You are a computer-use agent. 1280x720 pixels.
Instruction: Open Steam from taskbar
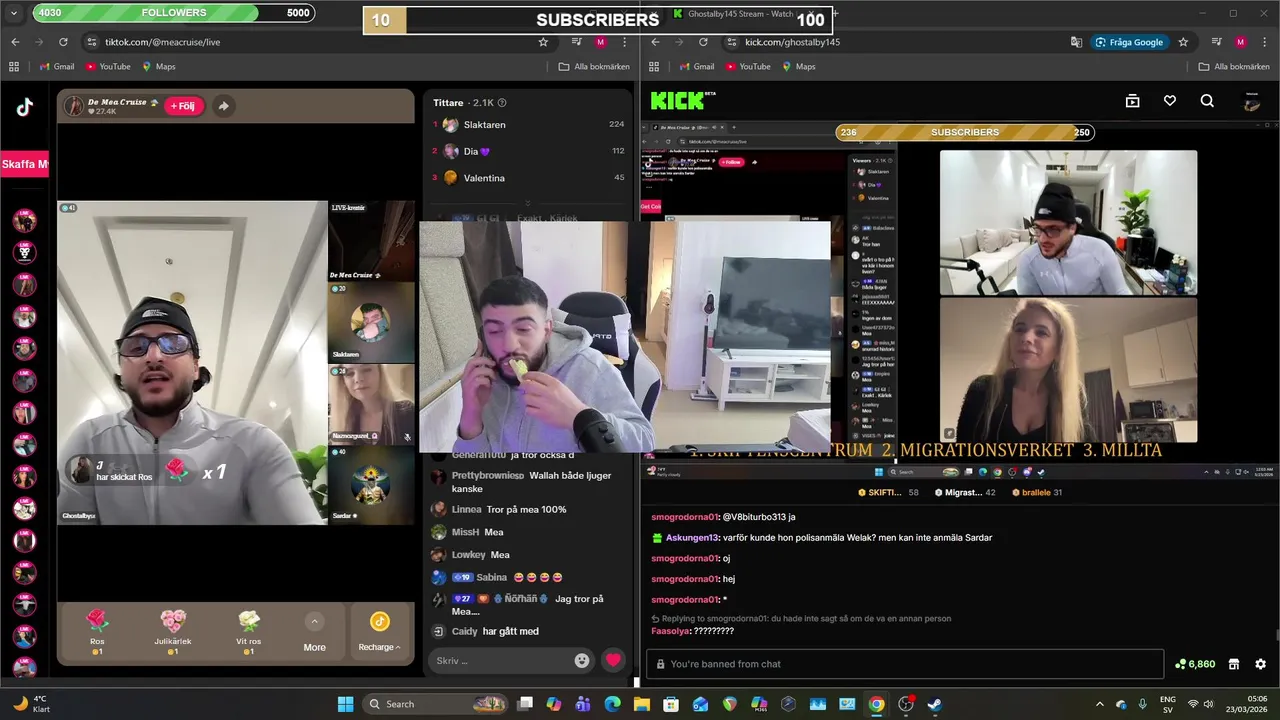click(934, 704)
